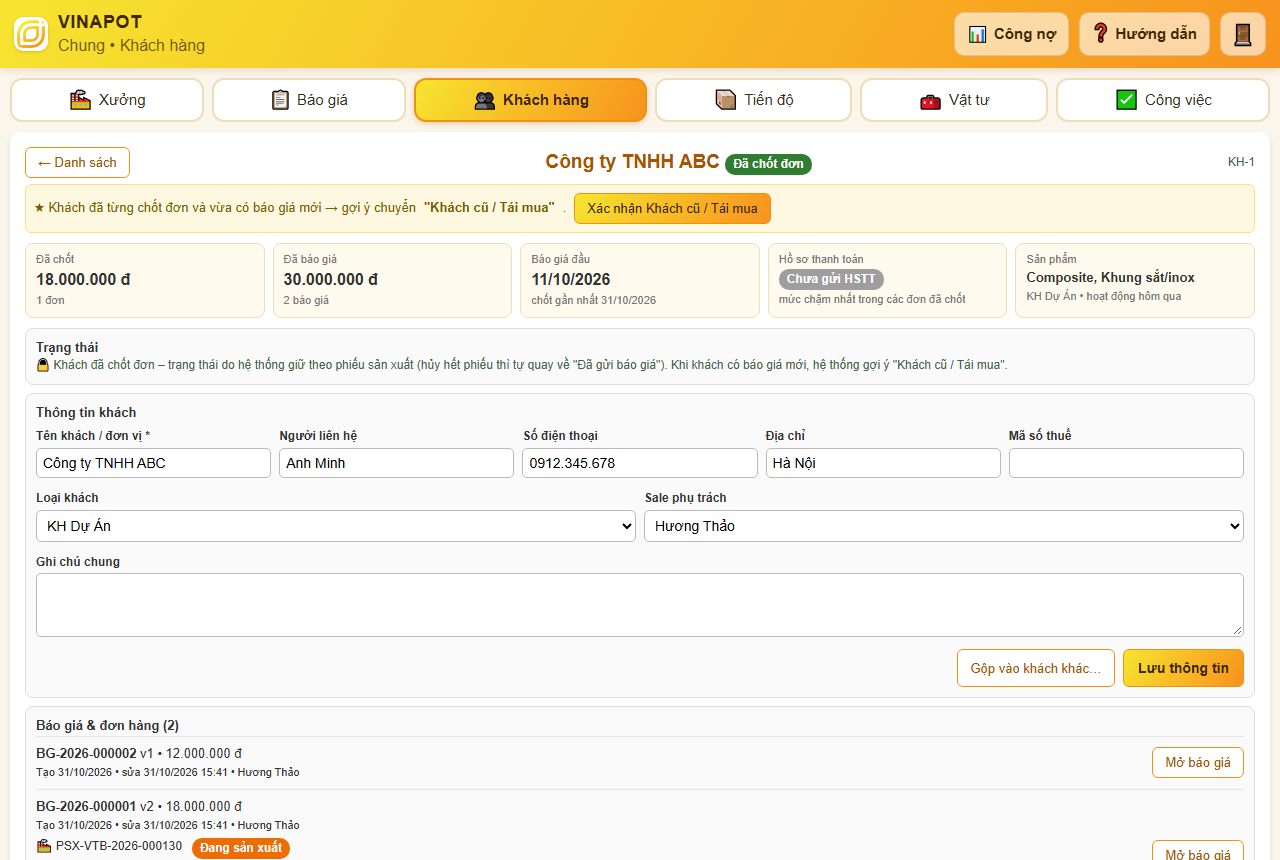Click the Chưa gửi HSTT badge

pyautogui.click(x=831, y=279)
